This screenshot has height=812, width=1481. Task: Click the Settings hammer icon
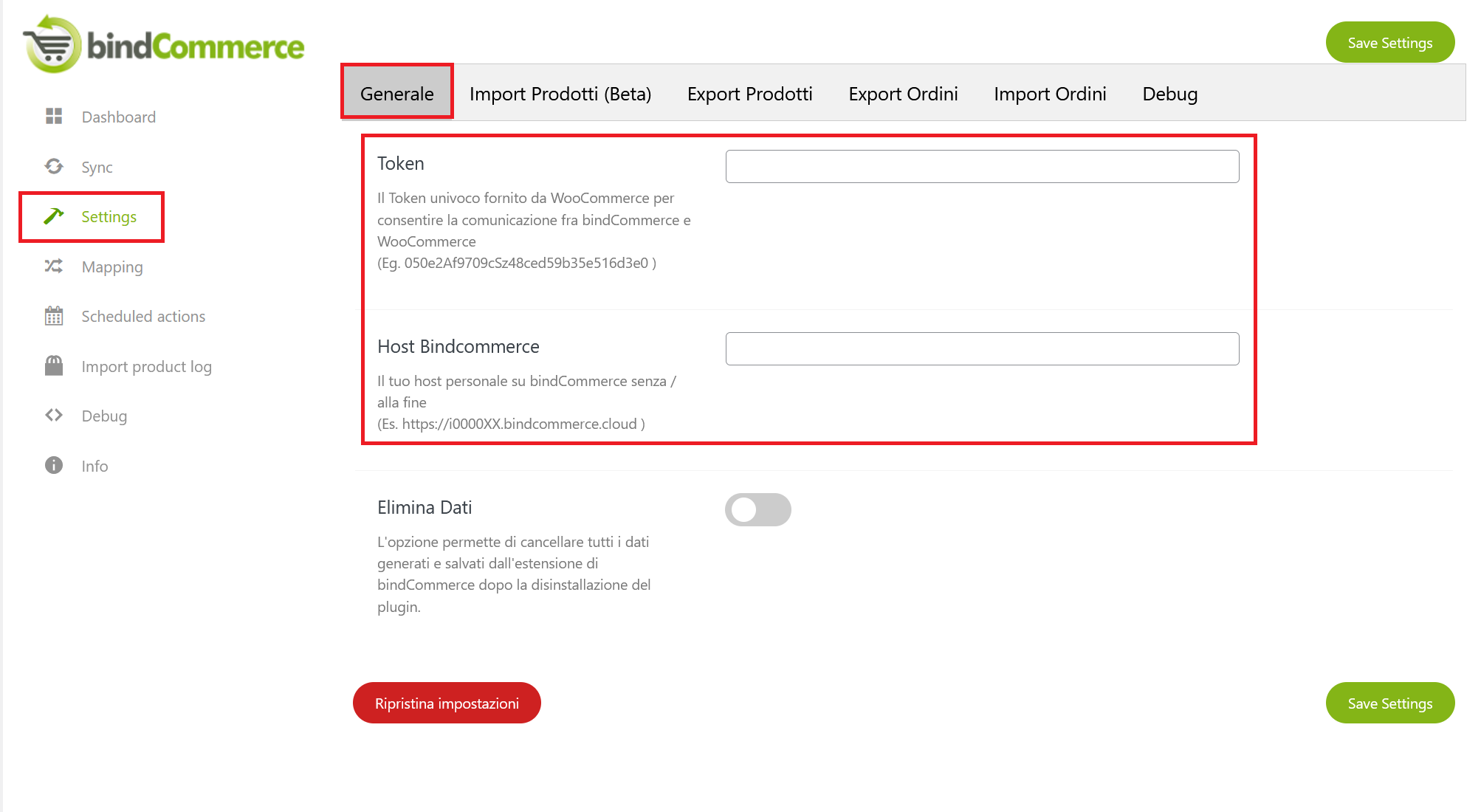(54, 216)
